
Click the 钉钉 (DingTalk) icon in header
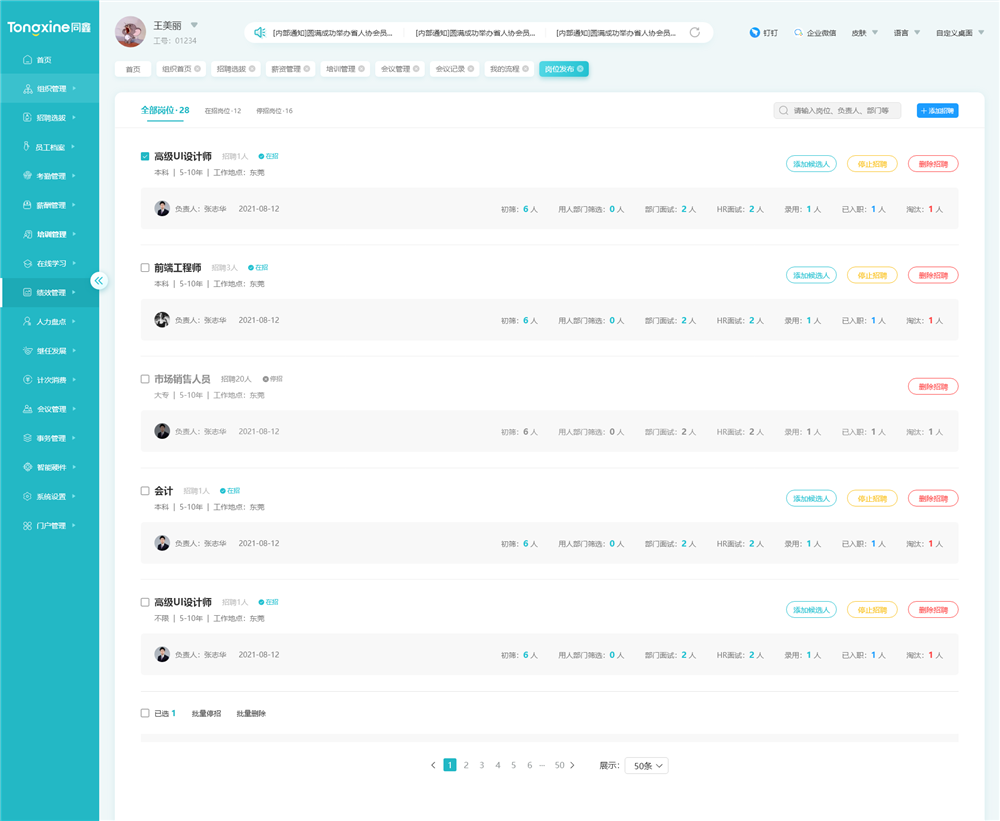[755, 33]
